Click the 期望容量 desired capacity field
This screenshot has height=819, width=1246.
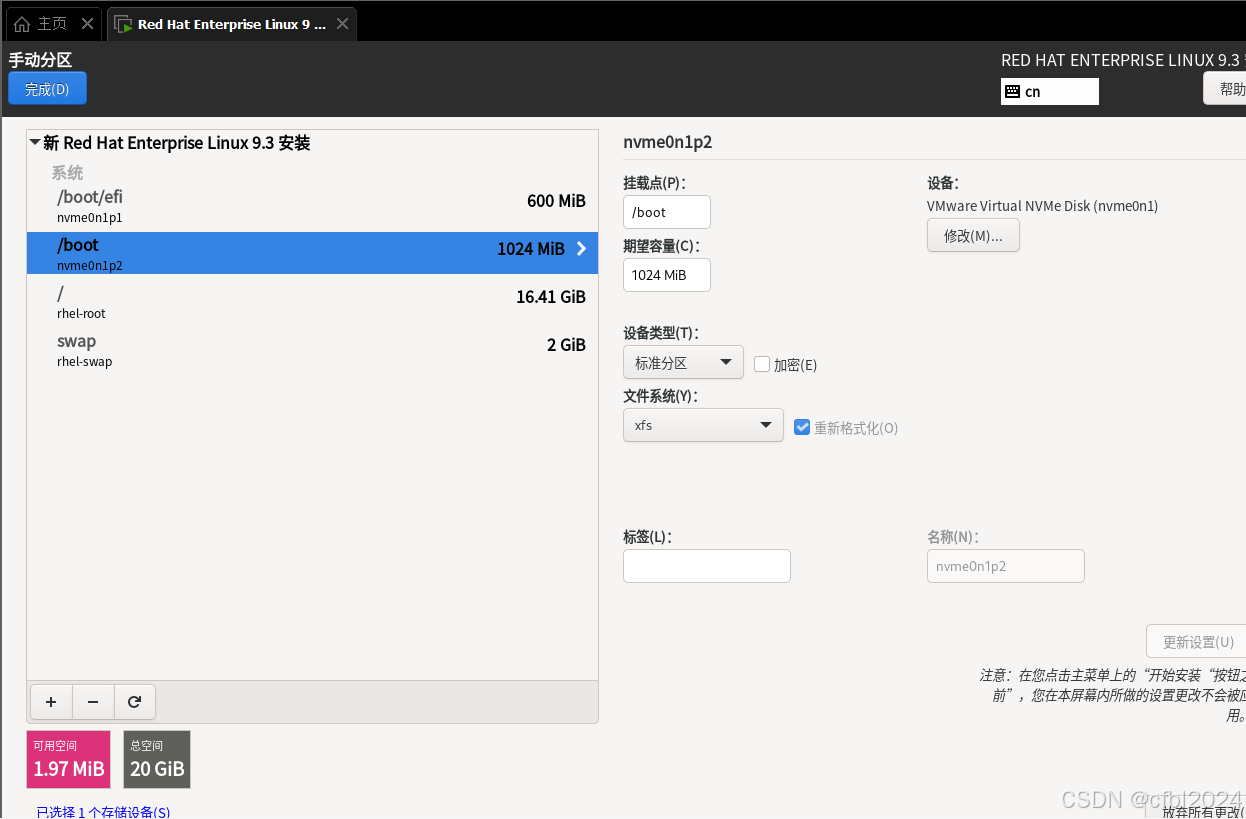point(667,275)
